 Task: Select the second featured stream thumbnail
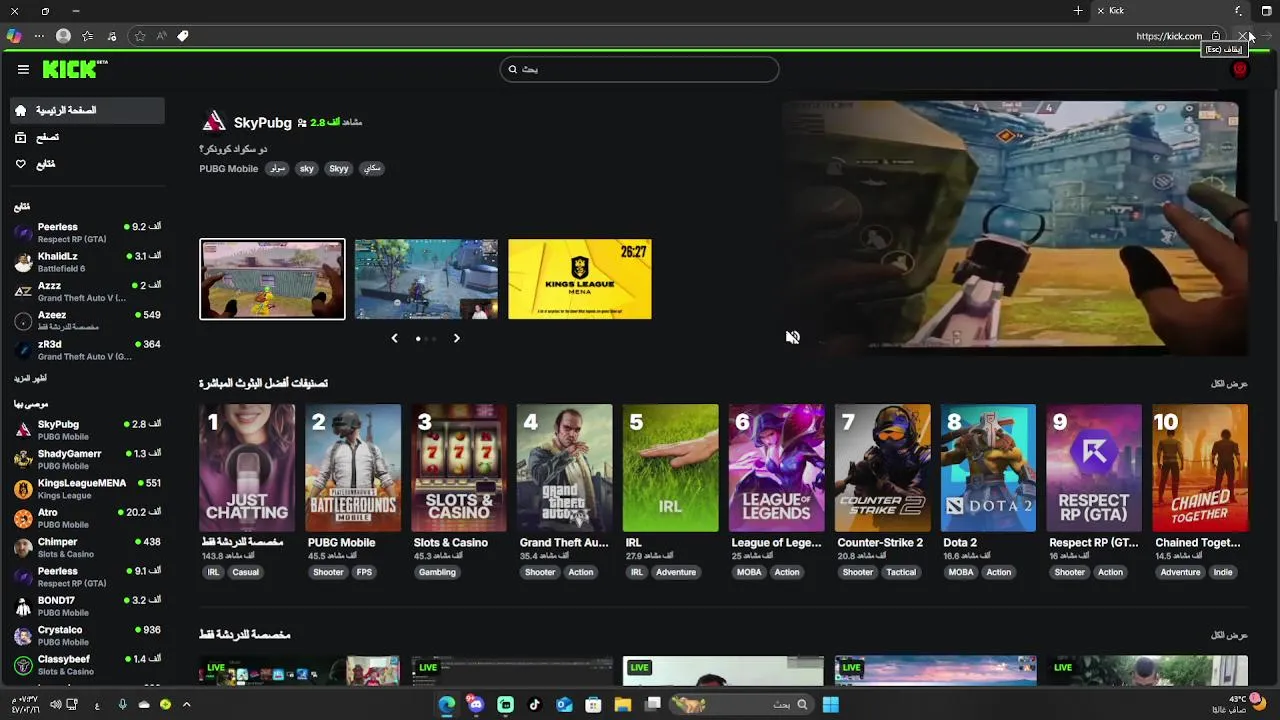[426, 279]
